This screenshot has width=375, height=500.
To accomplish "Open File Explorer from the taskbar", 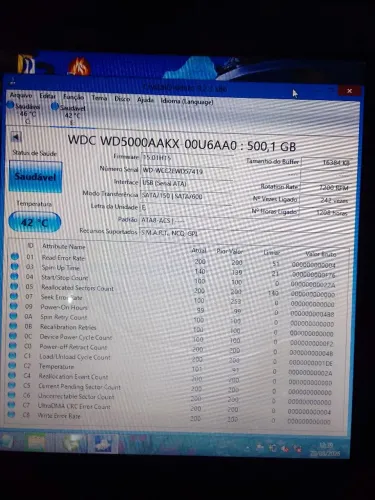I will click(37, 443).
